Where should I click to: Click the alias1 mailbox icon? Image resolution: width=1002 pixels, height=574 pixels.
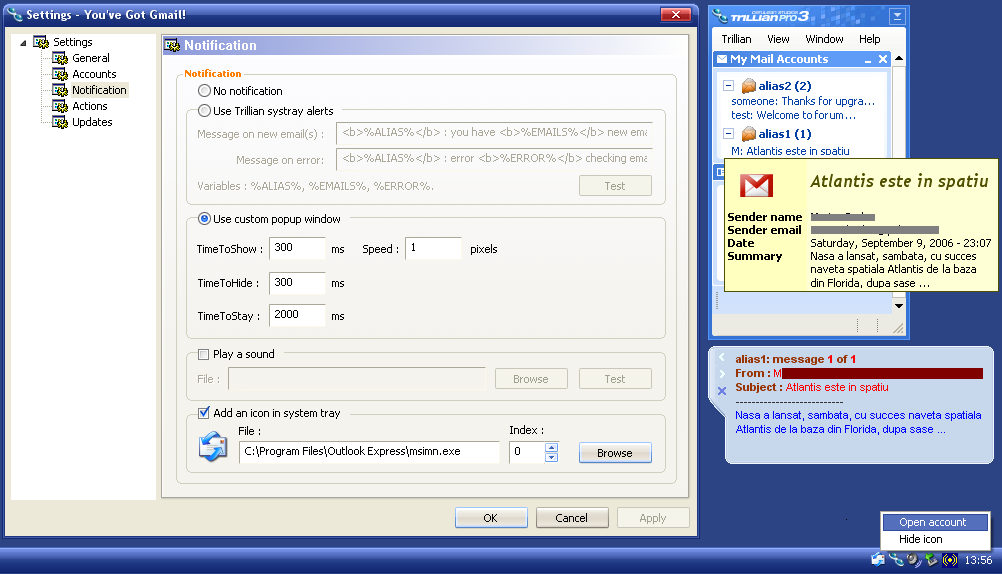pos(748,134)
